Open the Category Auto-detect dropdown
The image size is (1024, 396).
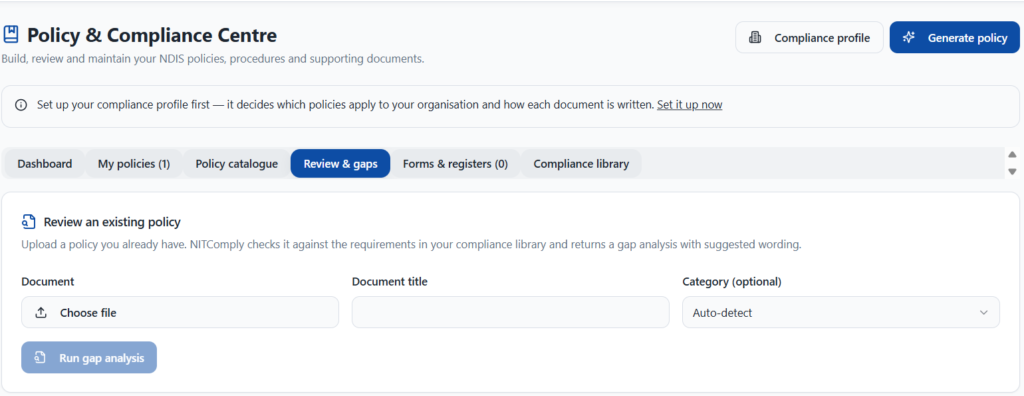[841, 312]
